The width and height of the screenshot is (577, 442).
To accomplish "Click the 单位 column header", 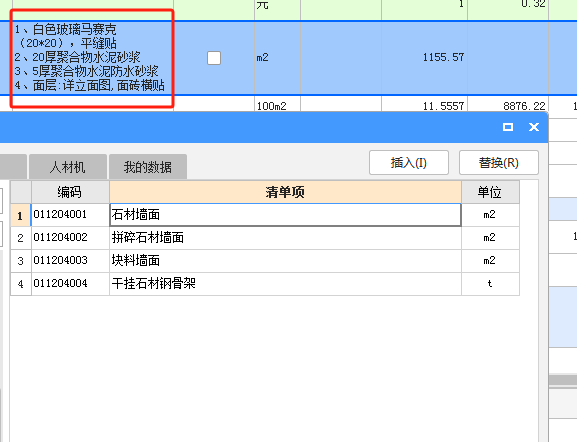I will (x=490, y=192).
